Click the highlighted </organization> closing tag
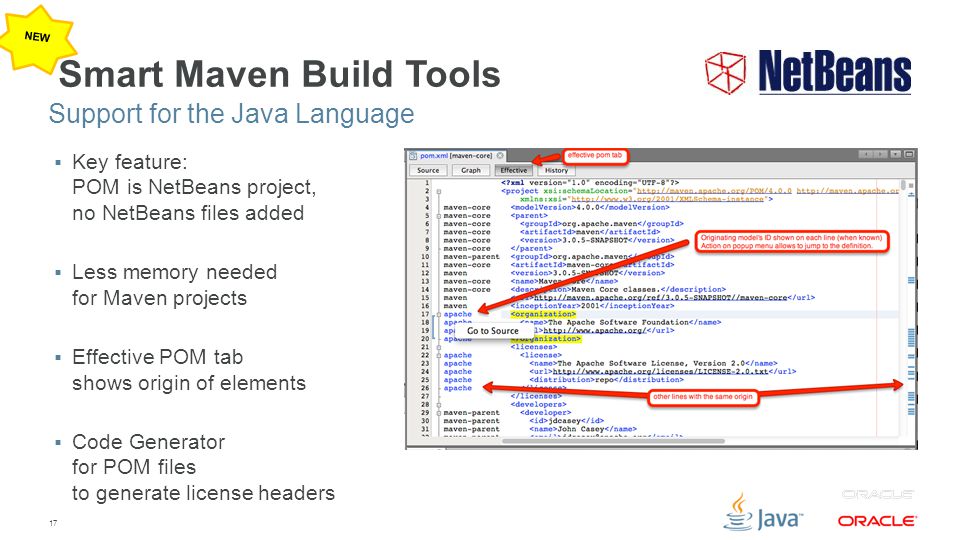 tap(546, 339)
